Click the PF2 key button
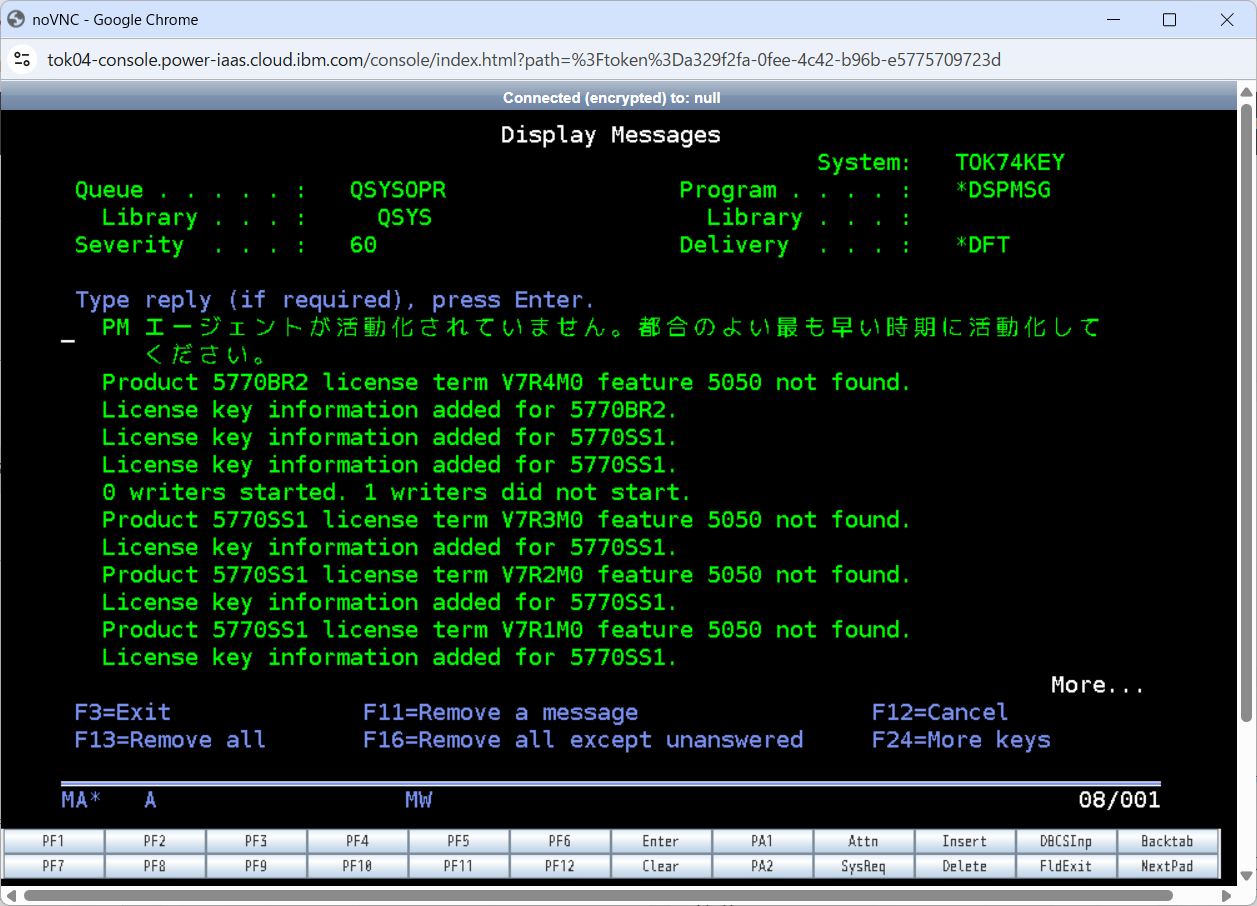 (155, 841)
